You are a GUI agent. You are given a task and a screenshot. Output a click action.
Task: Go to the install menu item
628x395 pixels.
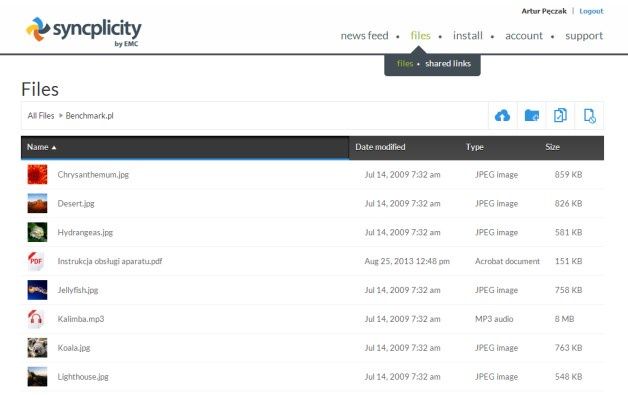[468, 36]
